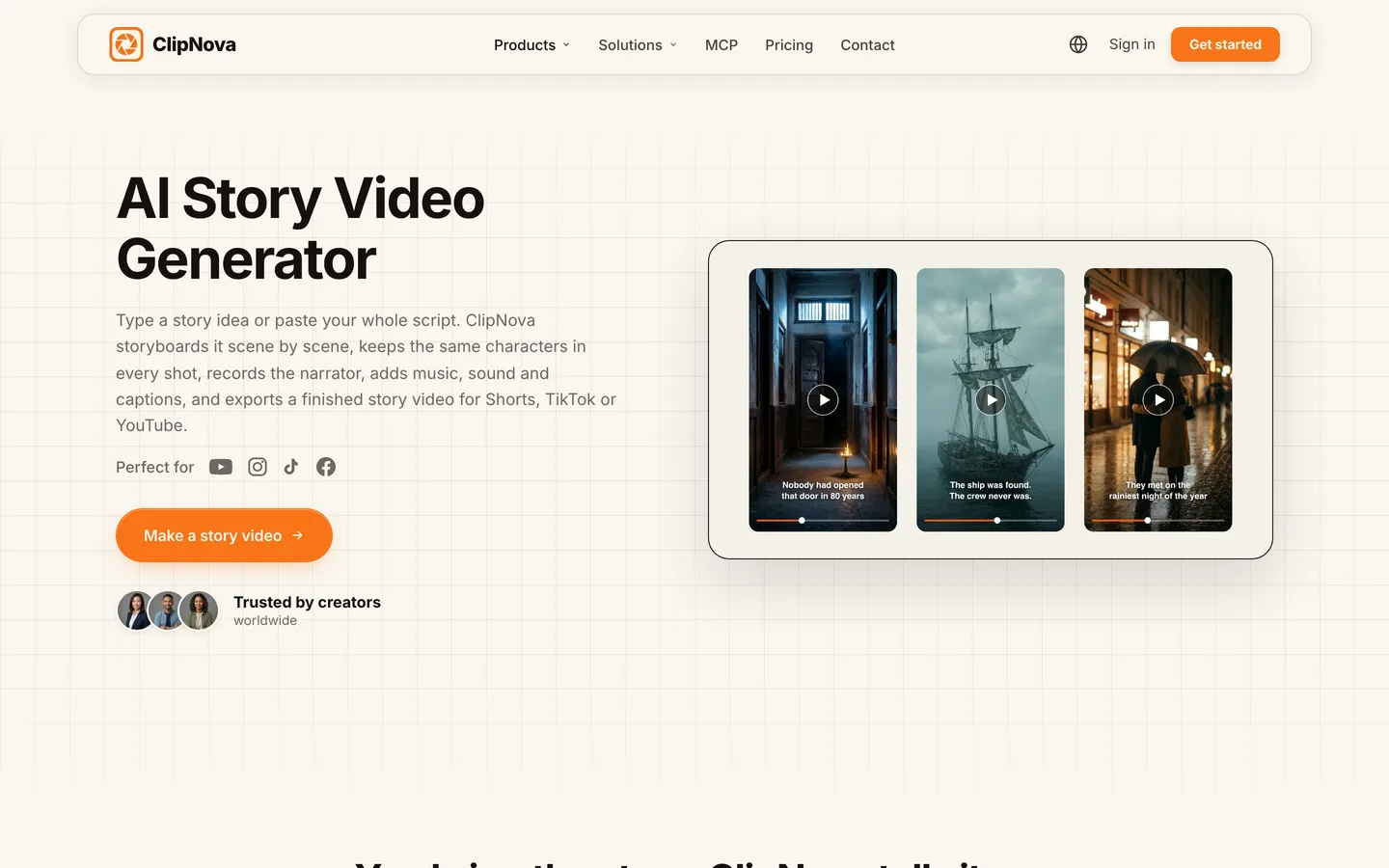Click the Facebook icon beside Perfect for

(x=326, y=467)
